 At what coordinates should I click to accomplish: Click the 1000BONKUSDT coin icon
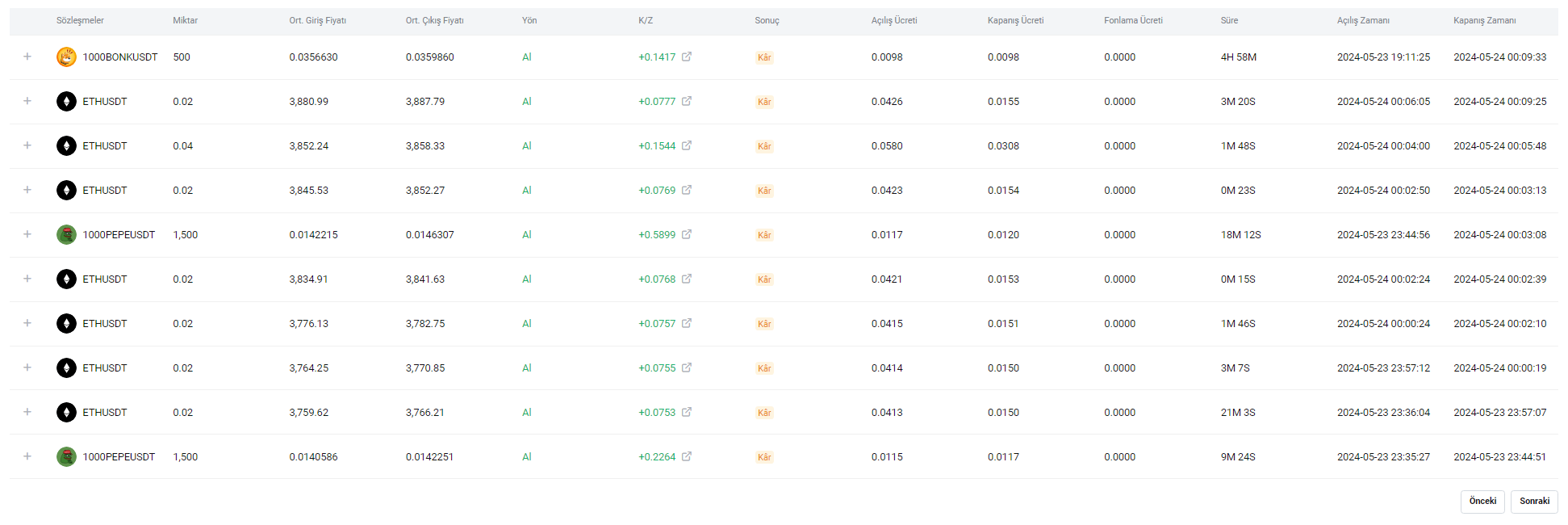(66, 57)
